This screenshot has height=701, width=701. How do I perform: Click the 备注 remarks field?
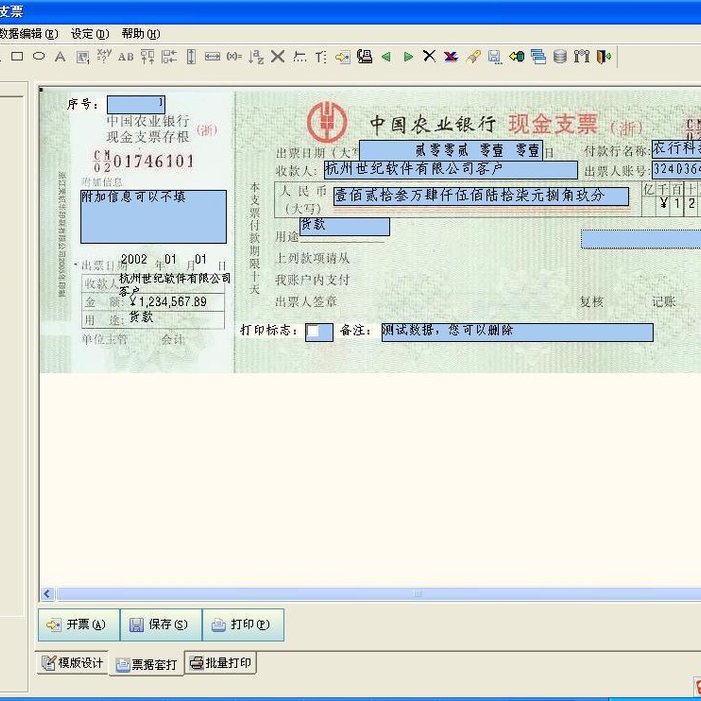tap(517, 333)
